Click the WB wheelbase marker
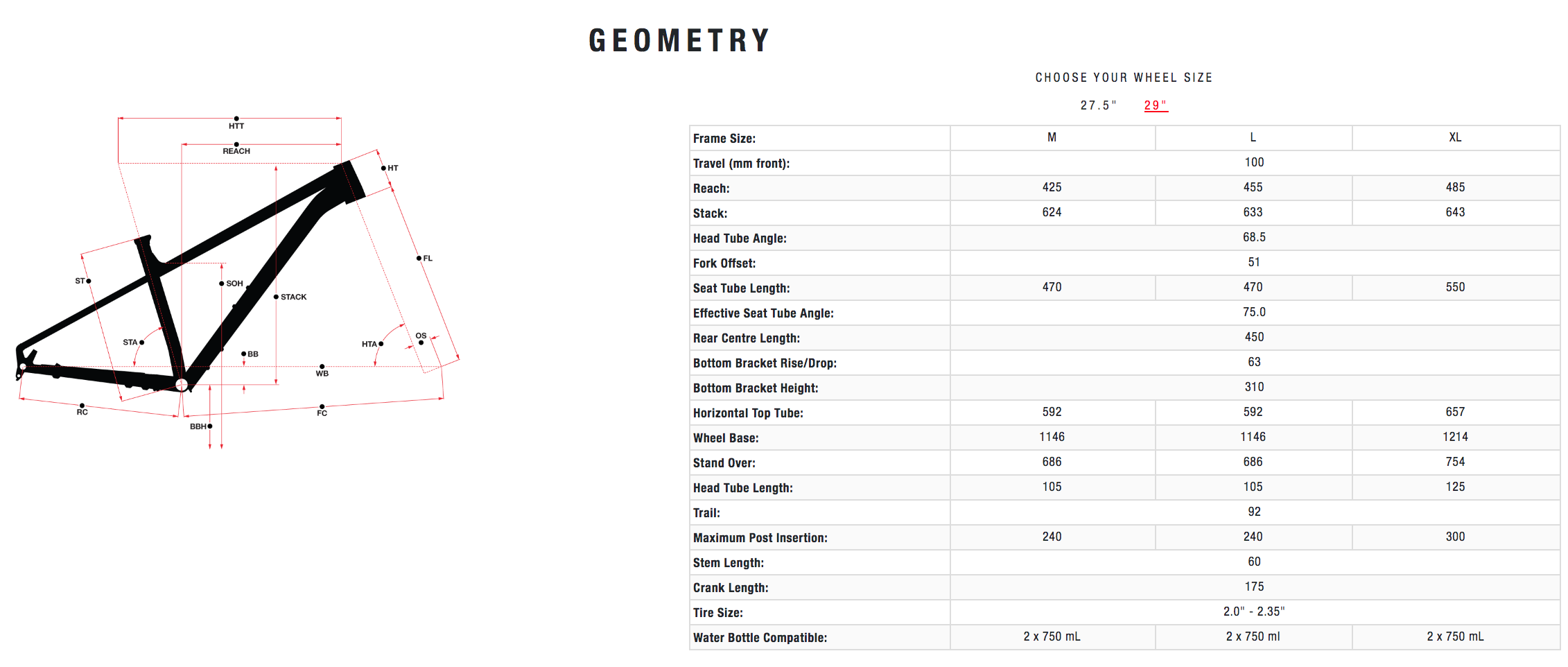 tap(322, 367)
